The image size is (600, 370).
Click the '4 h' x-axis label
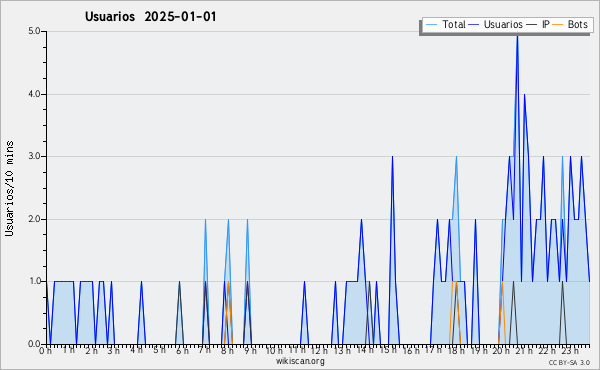pyautogui.click(x=136, y=350)
